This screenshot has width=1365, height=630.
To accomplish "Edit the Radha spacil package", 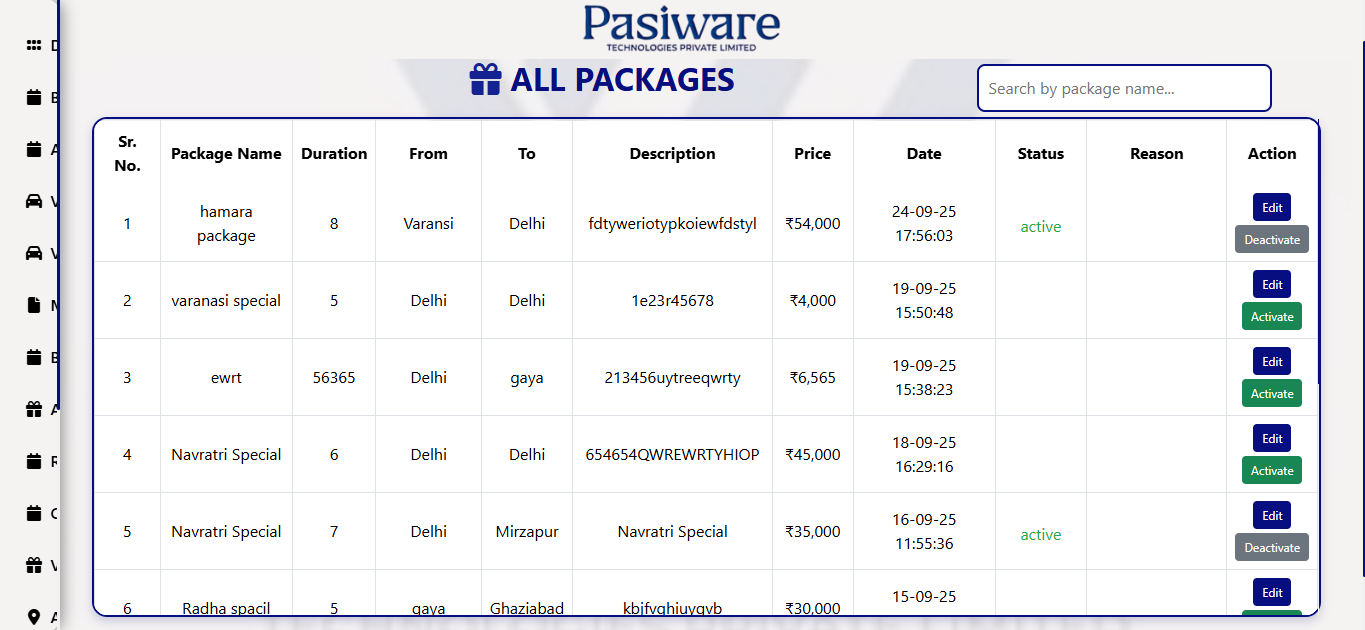I will click(x=1271, y=592).
